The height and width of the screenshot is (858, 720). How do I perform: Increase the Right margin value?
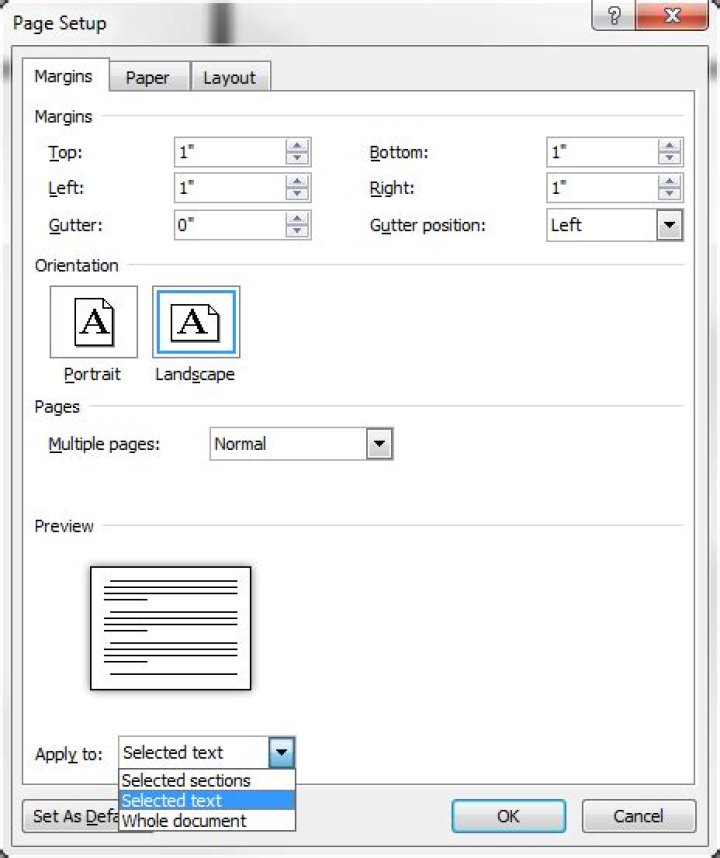[669, 182]
